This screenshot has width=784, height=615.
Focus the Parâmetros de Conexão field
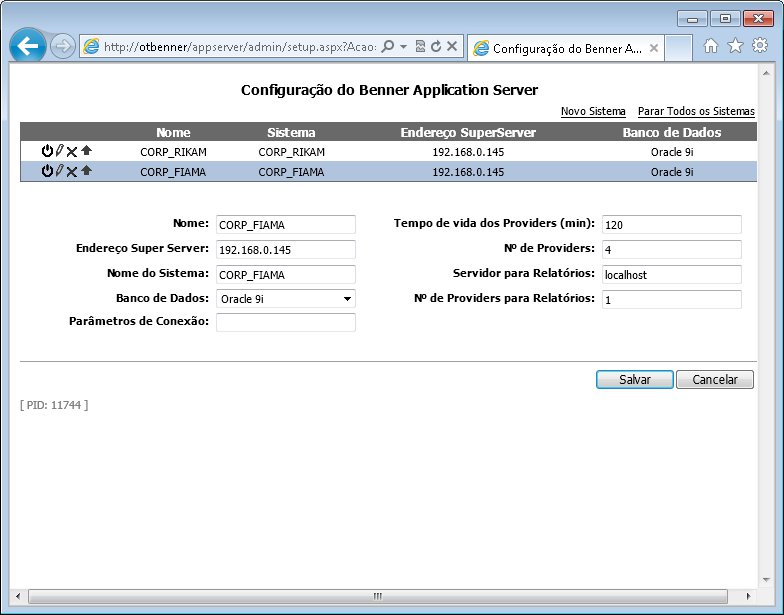click(286, 322)
